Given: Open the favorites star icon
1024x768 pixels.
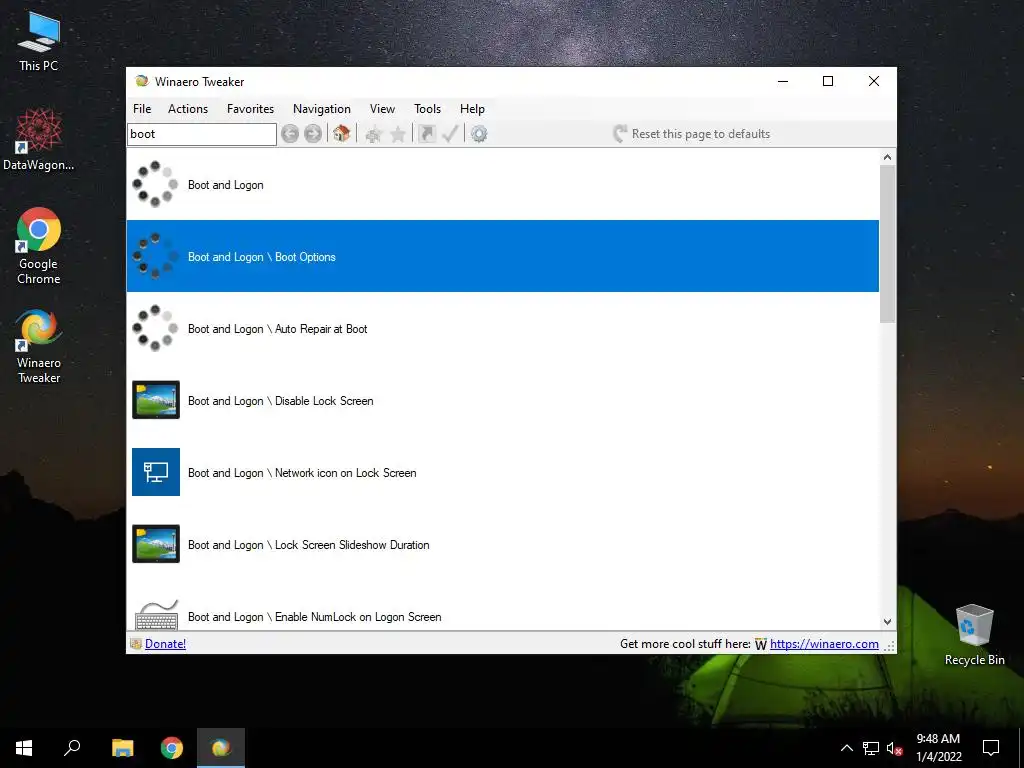Looking at the screenshot, I should pos(398,135).
